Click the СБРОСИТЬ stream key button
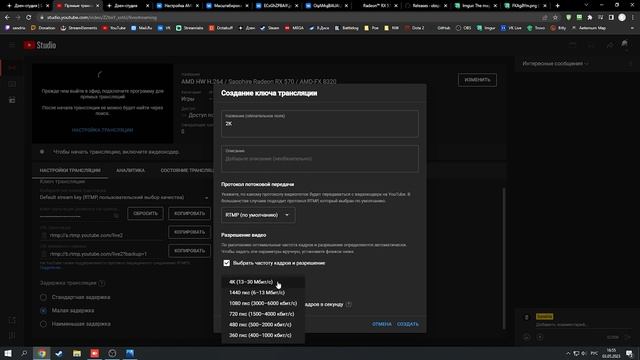640x360 pixels. [x=145, y=213]
